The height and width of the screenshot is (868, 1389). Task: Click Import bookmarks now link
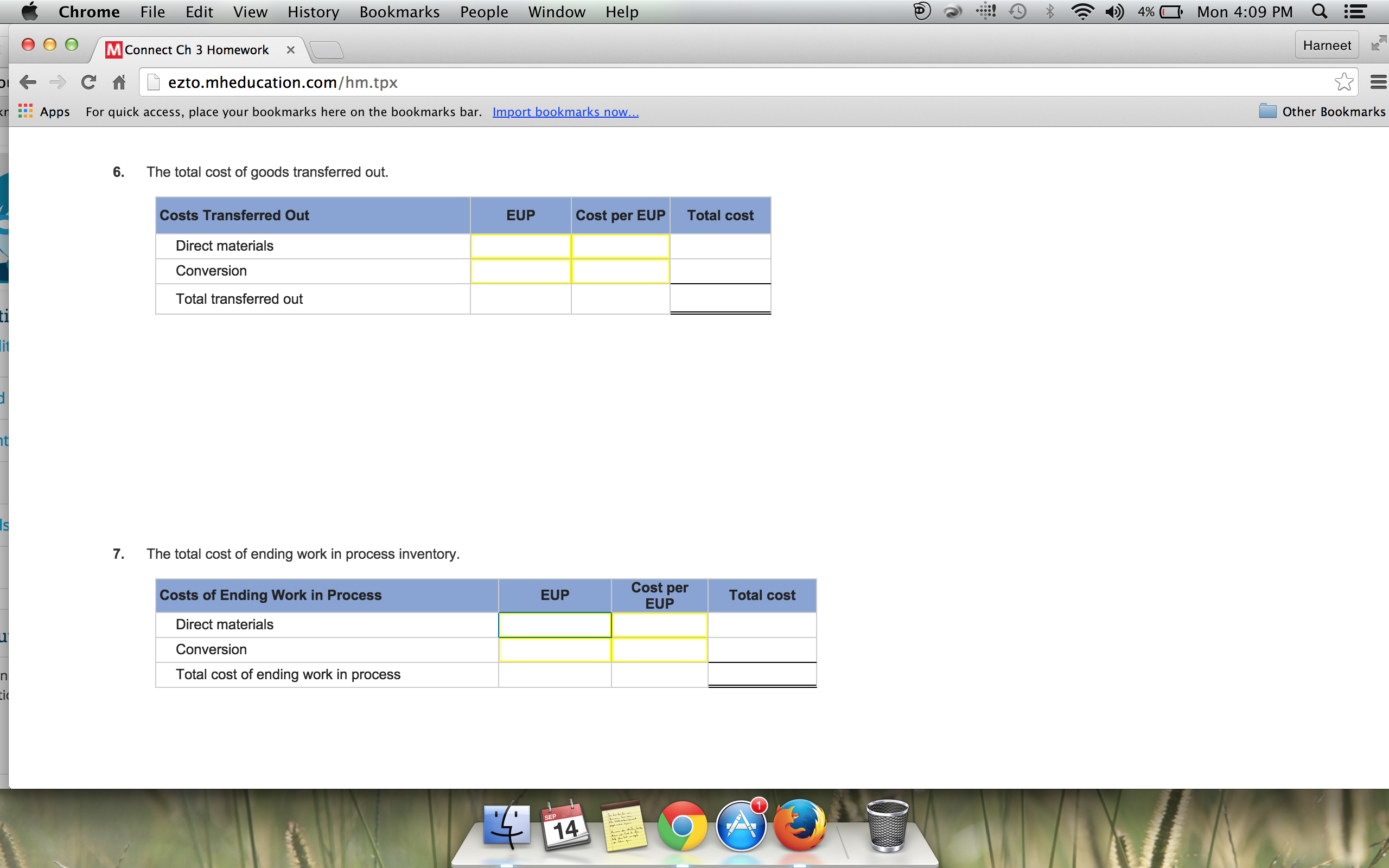[565, 112]
